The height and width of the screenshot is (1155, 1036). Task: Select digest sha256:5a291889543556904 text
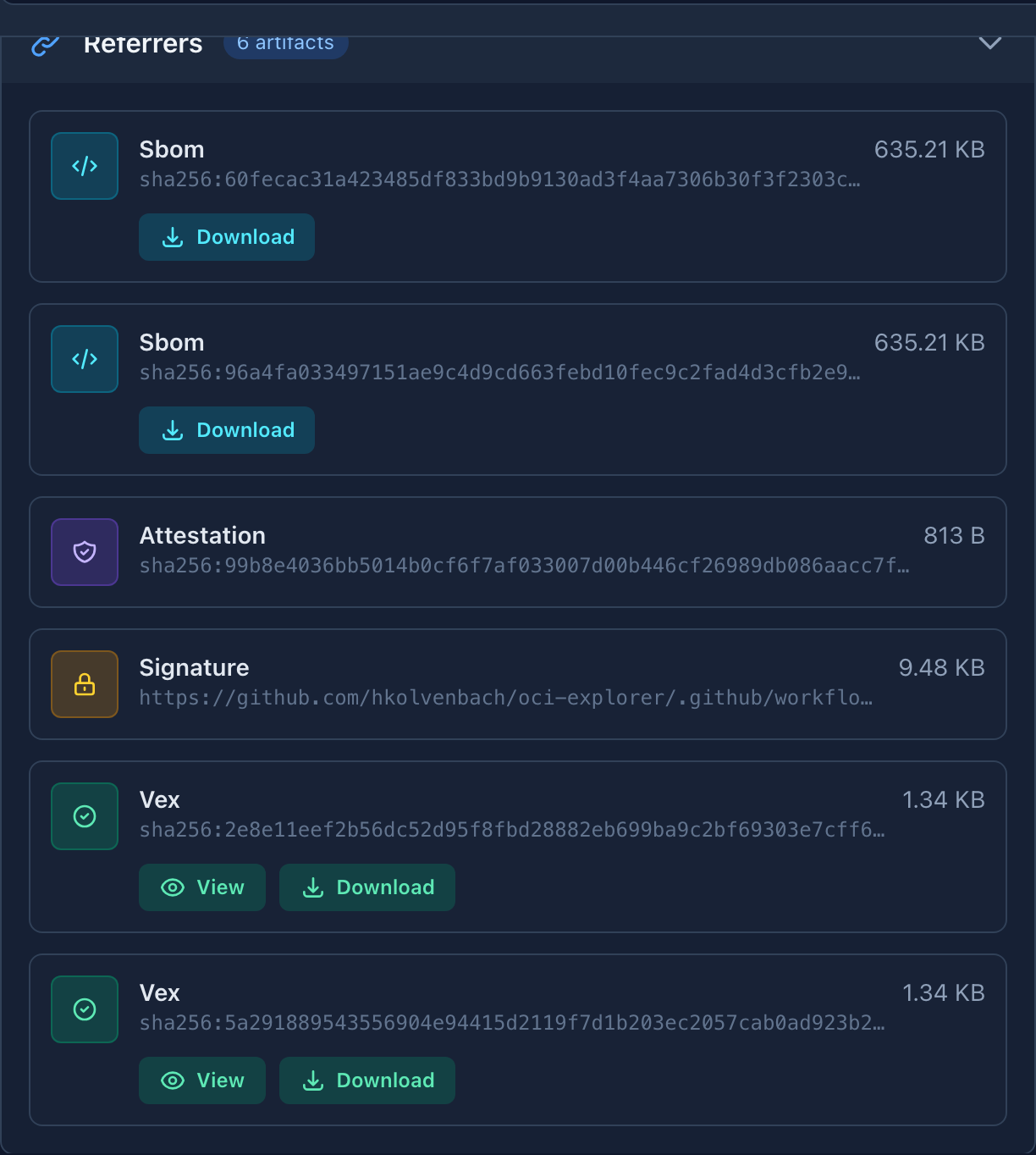point(512,1023)
